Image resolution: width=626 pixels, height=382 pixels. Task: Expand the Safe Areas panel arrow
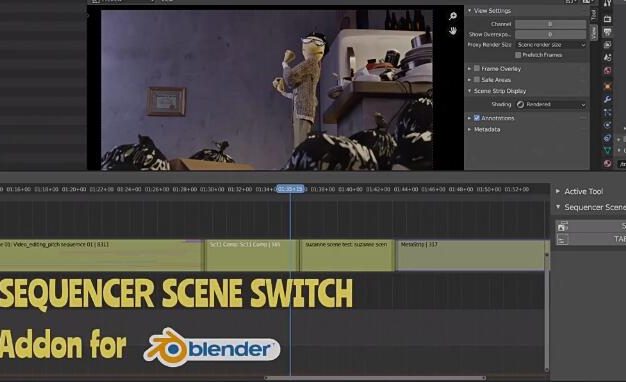pyautogui.click(x=470, y=80)
